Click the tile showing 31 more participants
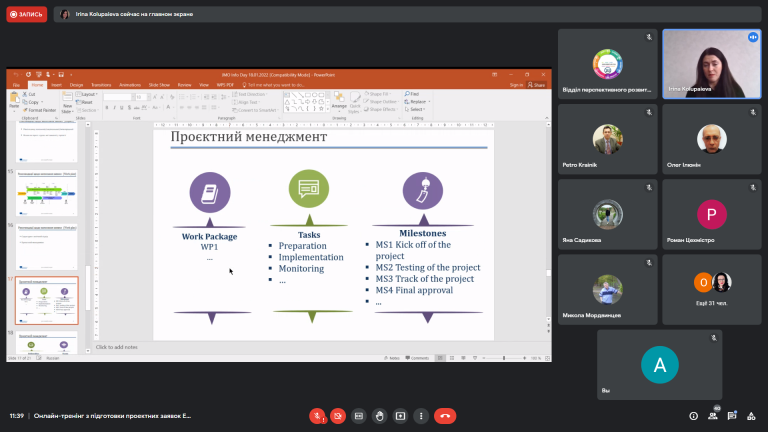768x432 pixels. (712, 289)
